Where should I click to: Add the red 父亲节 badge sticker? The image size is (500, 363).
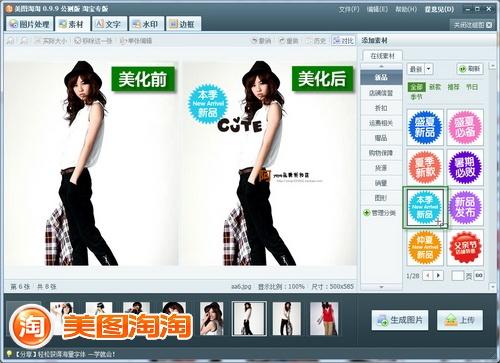tap(465, 247)
